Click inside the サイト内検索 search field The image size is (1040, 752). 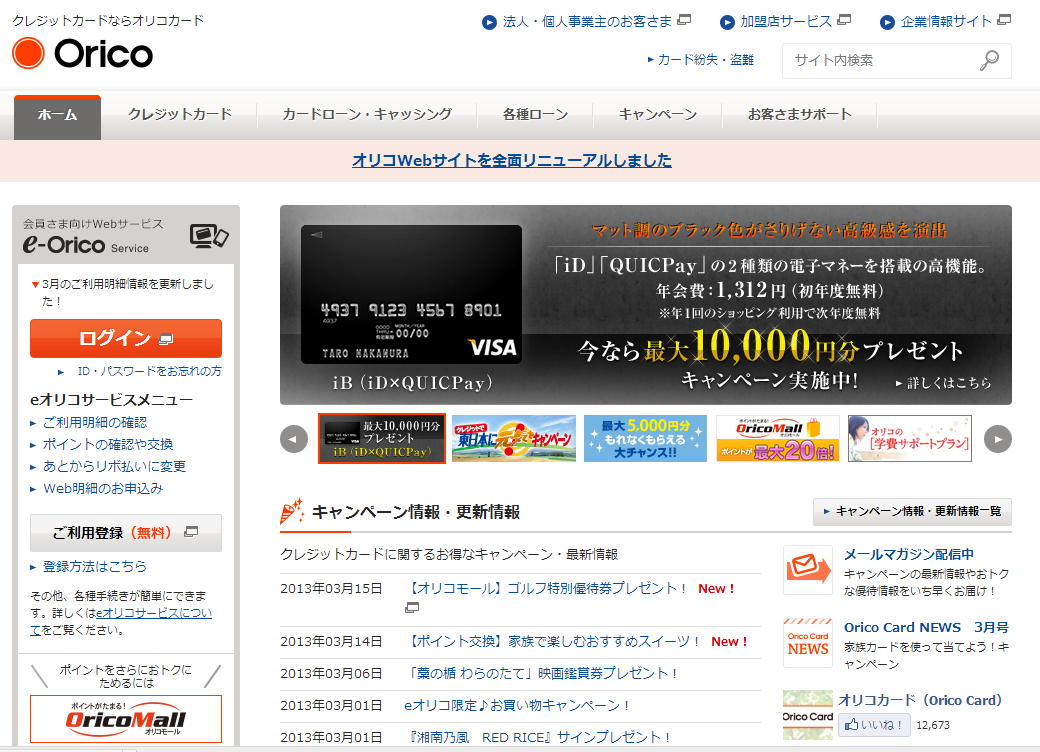pos(880,60)
